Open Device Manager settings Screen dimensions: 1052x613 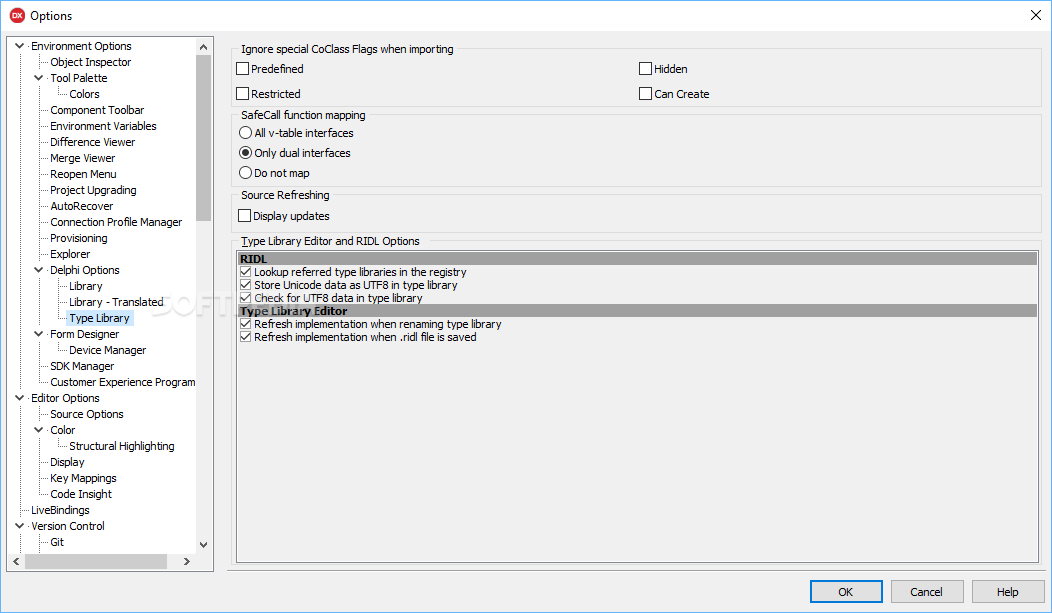107,350
